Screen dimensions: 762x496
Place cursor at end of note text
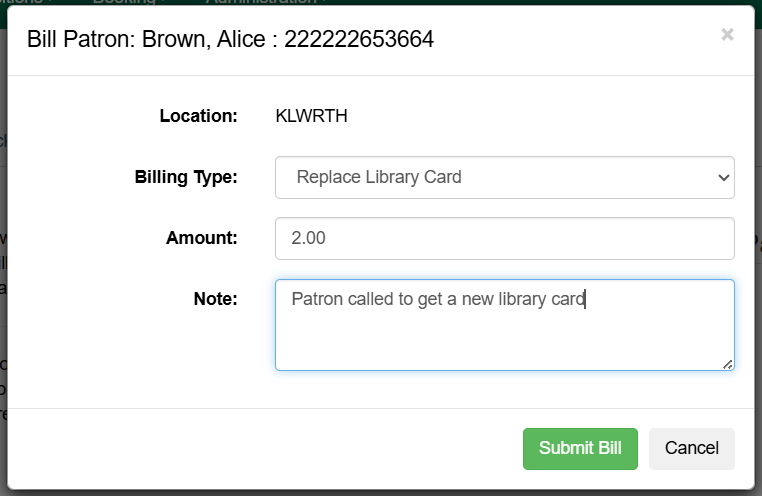(585, 298)
